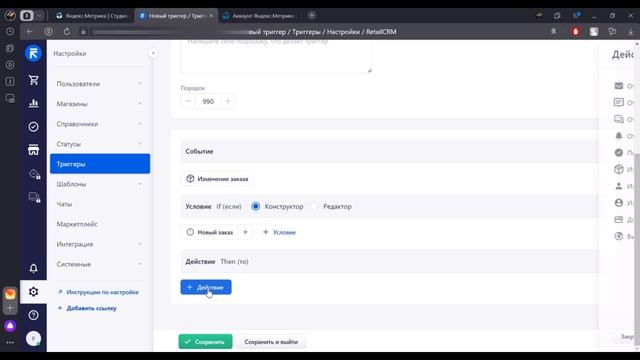The width and height of the screenshot is (640, 360).
Task: Select the box order action icon
Action: point(619,169)
